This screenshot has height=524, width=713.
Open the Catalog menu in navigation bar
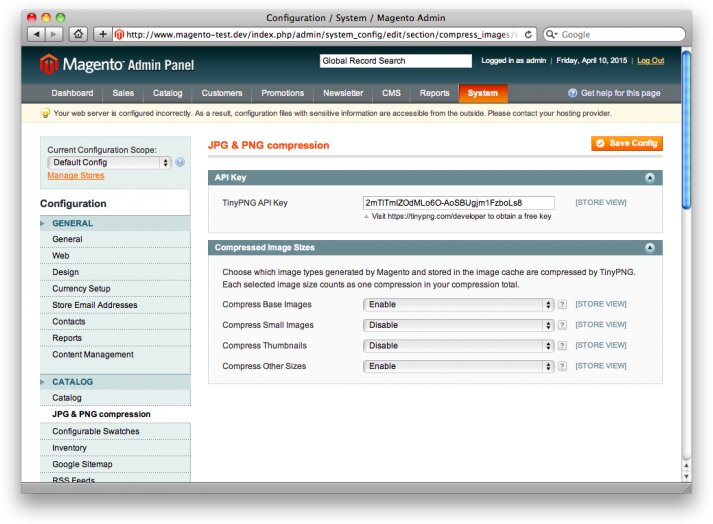(x=167, y=93)
